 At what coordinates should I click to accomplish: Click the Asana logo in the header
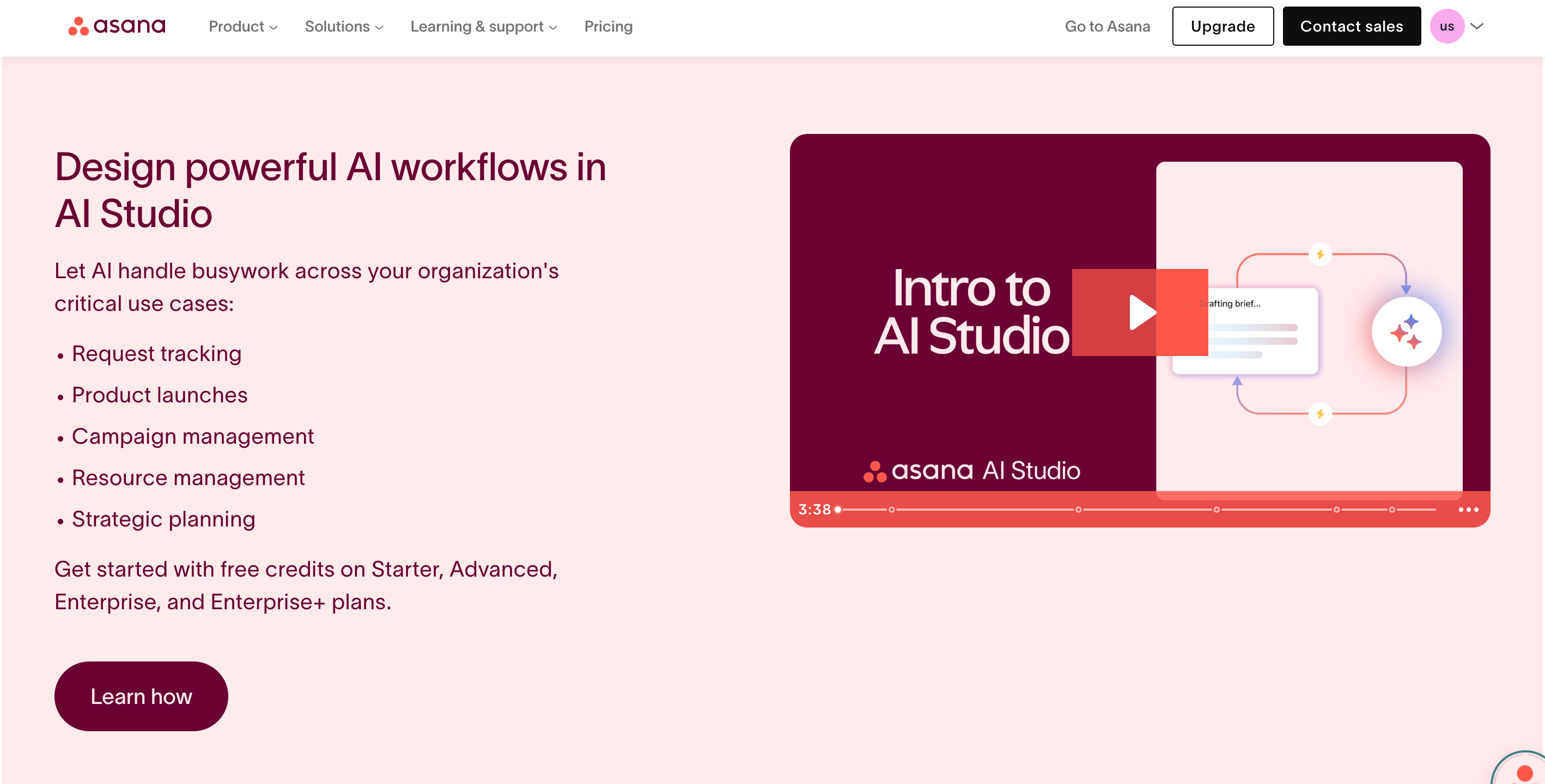click(117, 26)
